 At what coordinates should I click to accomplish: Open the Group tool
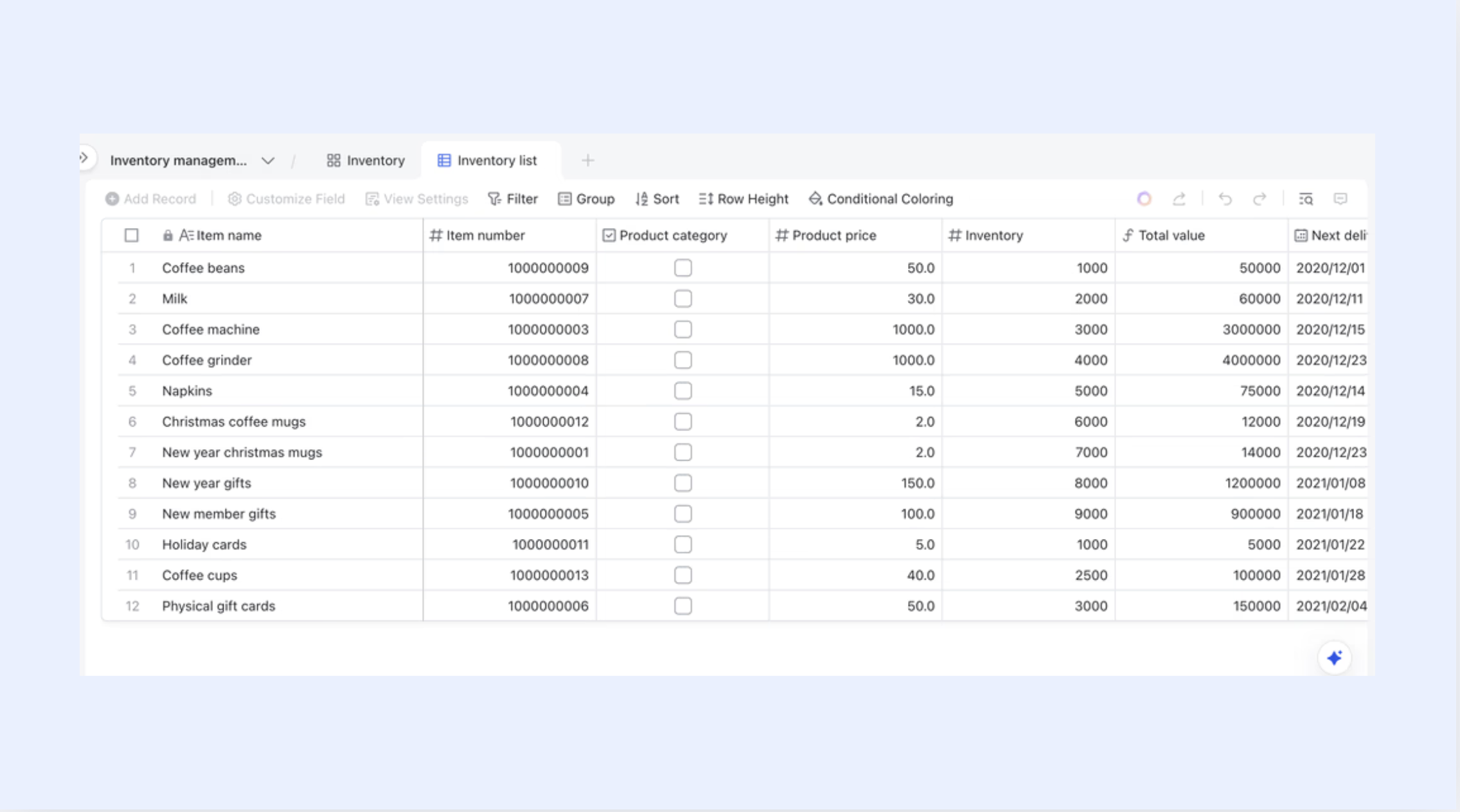[x=586, y=199]
